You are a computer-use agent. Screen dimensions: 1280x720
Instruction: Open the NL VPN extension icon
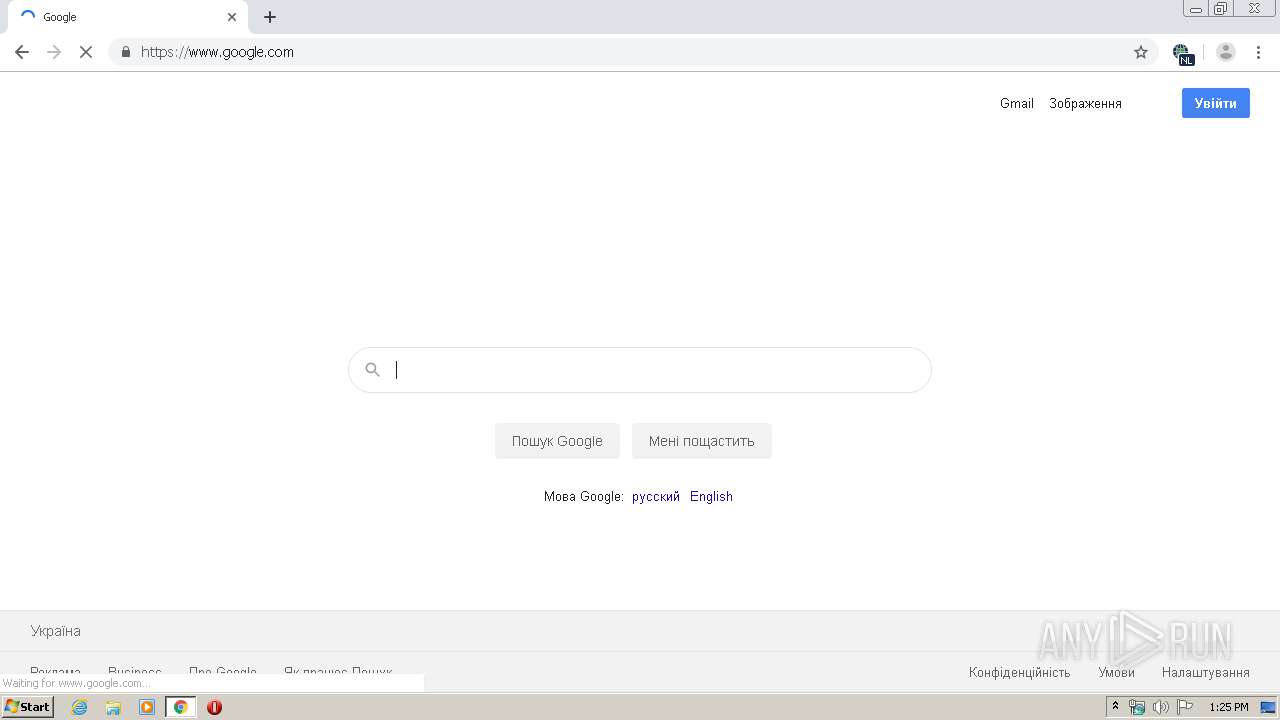coord(1183,53)
